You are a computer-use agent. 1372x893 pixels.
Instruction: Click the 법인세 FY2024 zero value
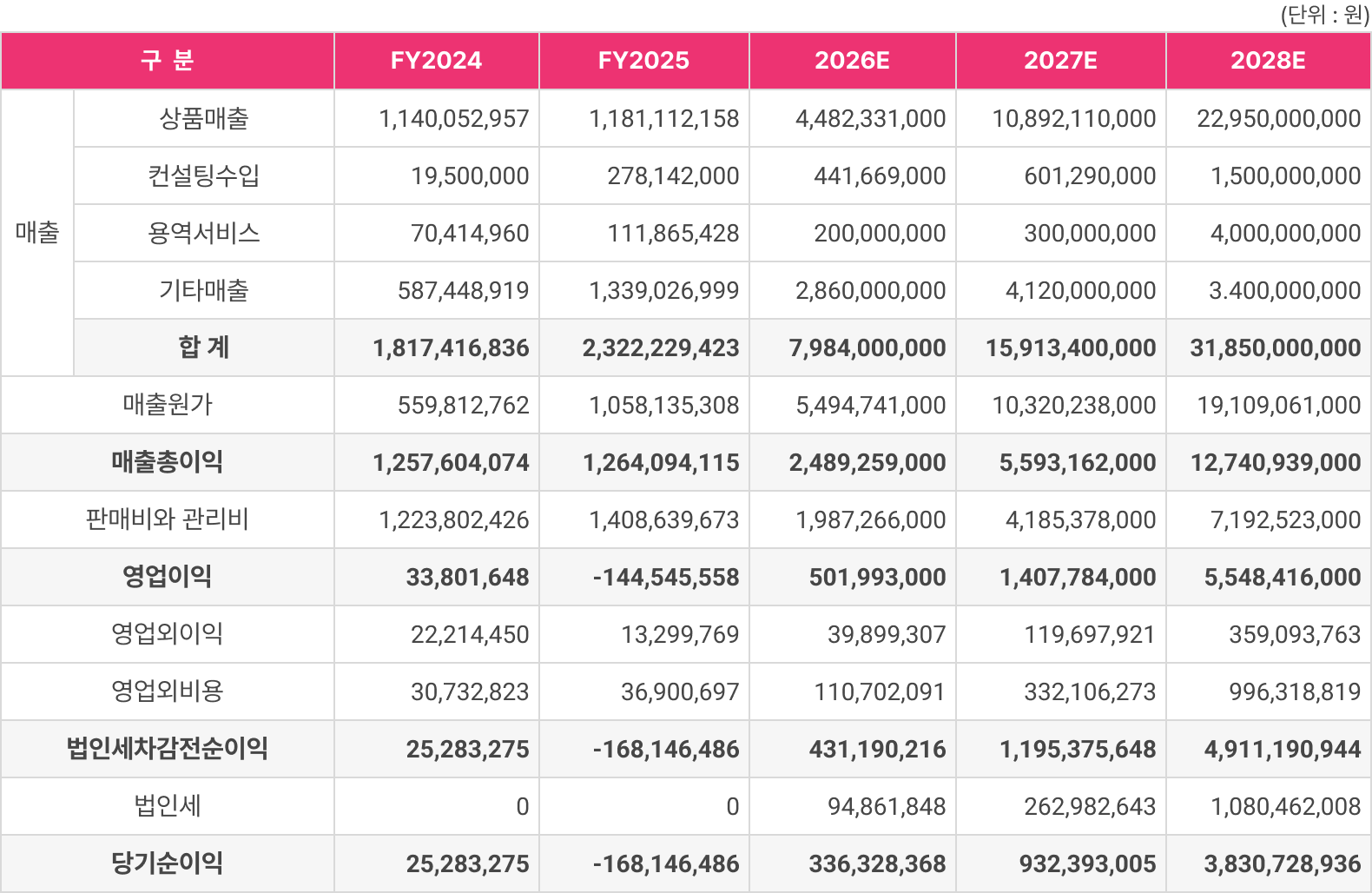(x=522, y=806)
